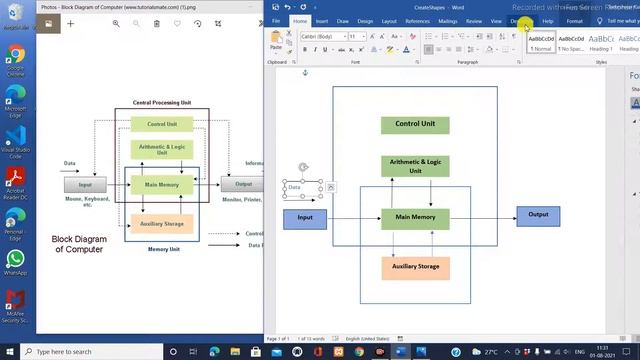Screen dimensions: 640x360
Task: Switch to the Design ribbon tab
Action: click(365, 21)
